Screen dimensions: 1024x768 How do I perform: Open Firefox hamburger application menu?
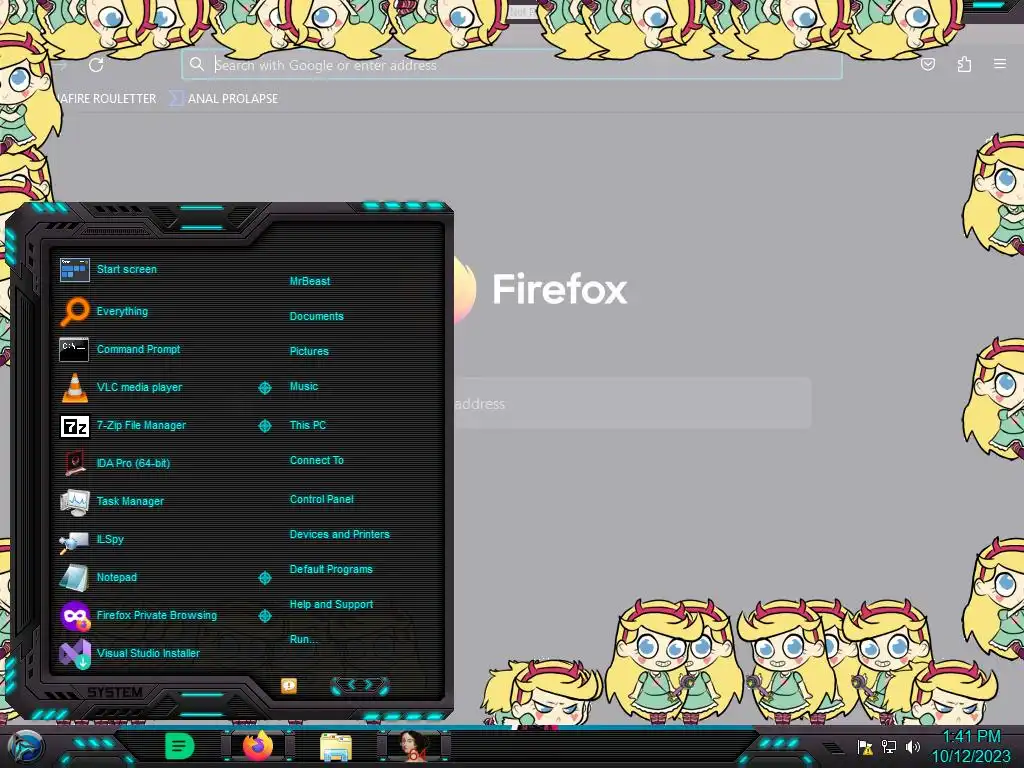click(x=1000, y=64)
